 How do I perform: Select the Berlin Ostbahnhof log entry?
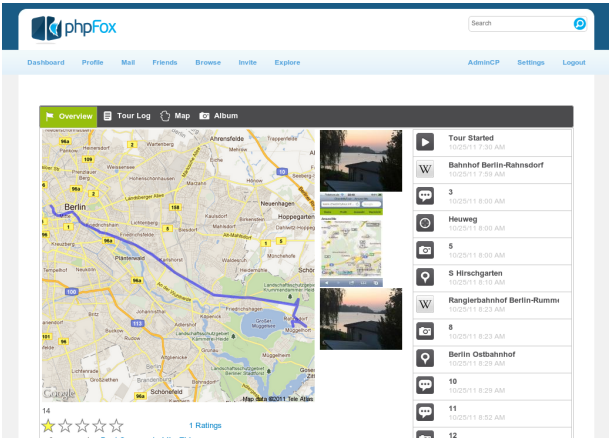click(492, 359)
